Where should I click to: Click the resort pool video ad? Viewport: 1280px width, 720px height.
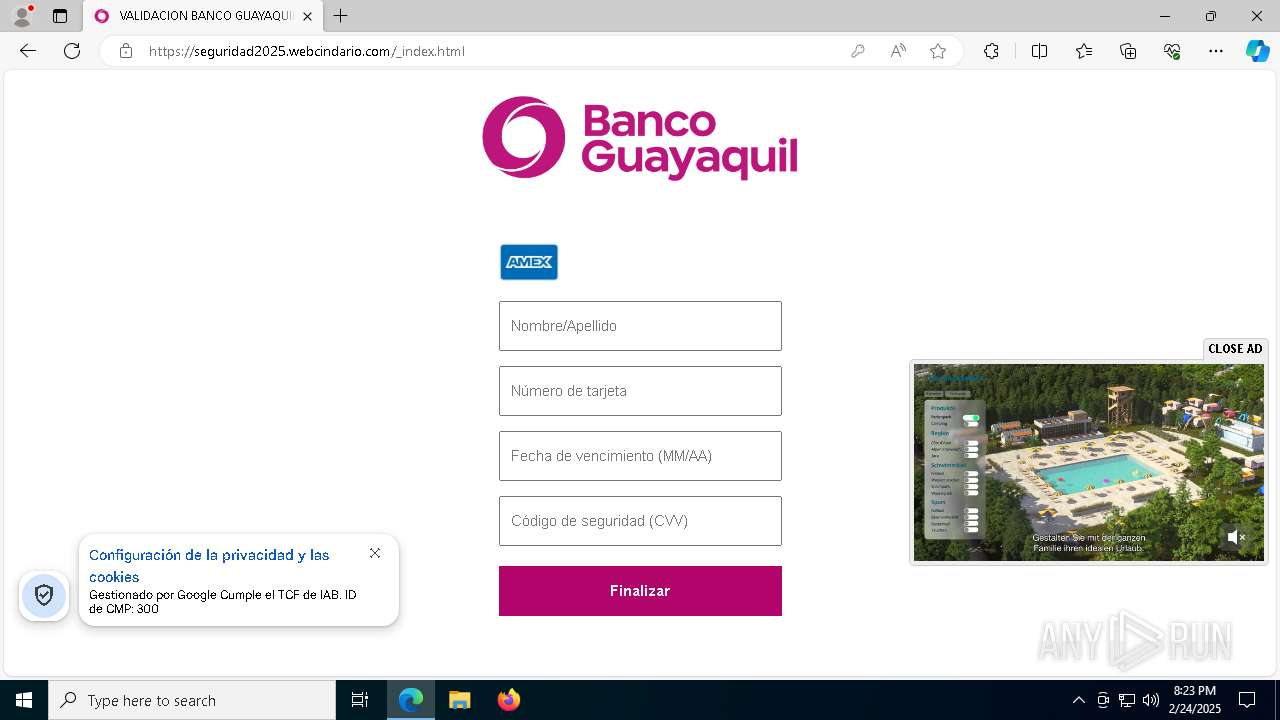click(x=1089, y=462)
